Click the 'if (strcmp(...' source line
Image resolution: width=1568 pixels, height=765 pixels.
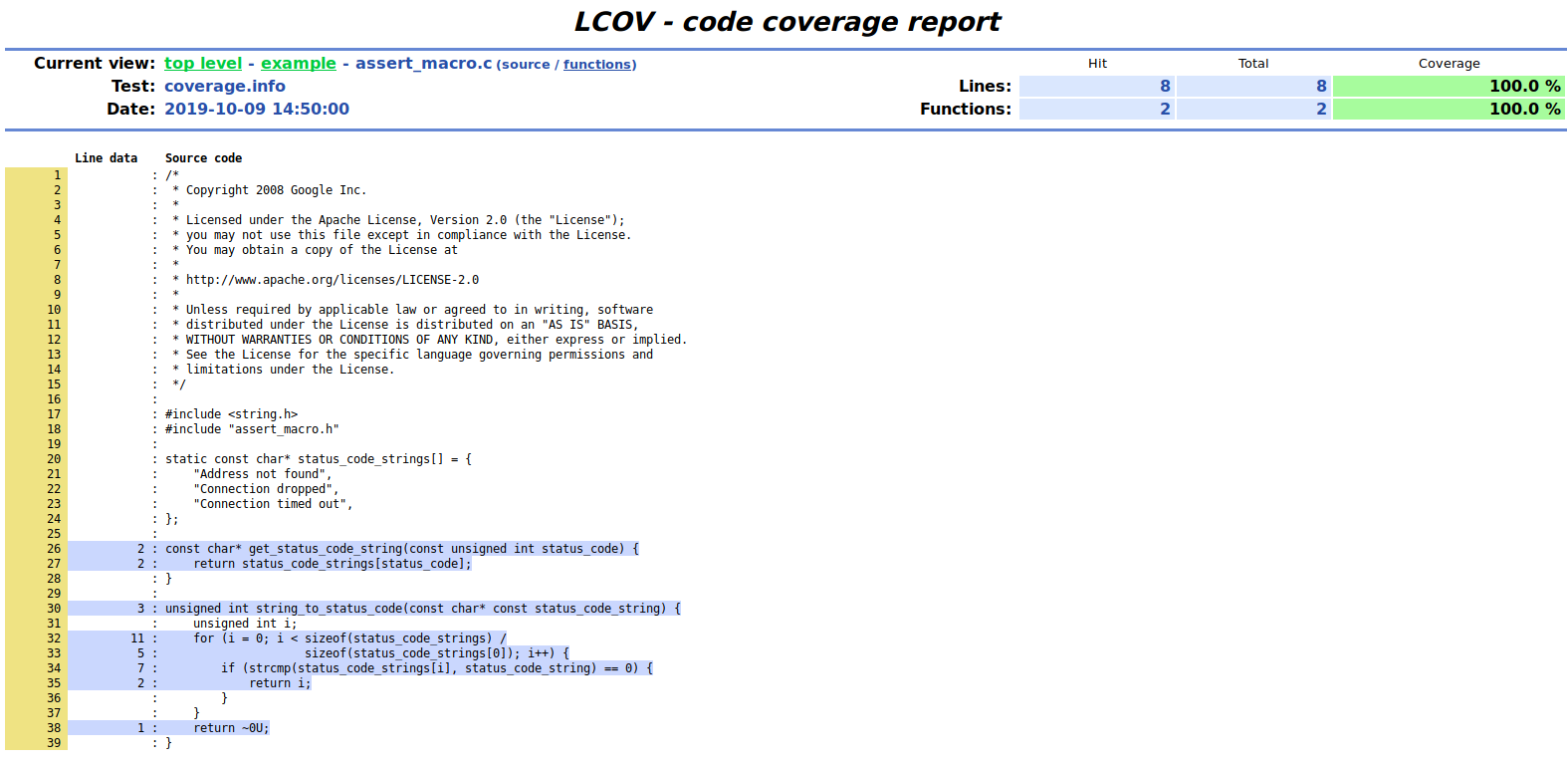pyautogui.click(x=437, y=668)
